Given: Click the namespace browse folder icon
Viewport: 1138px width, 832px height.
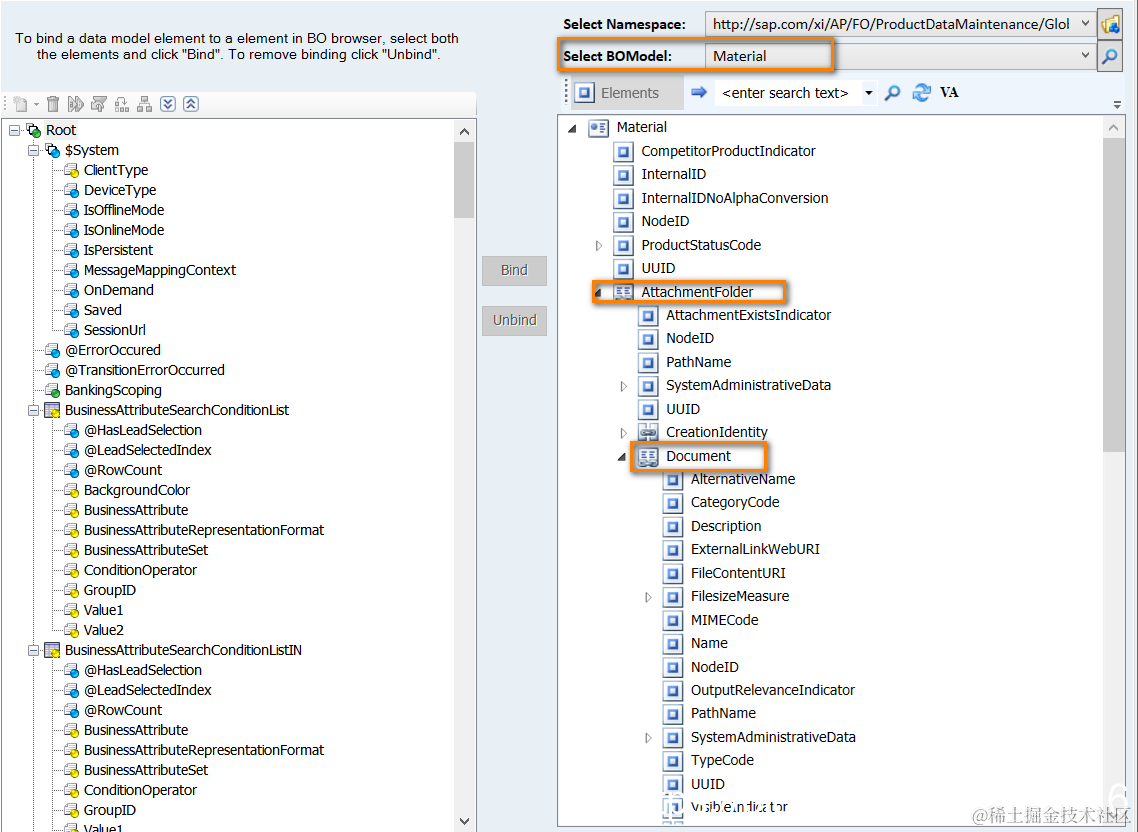Looking at the screenshot, I should [1110, 24].
